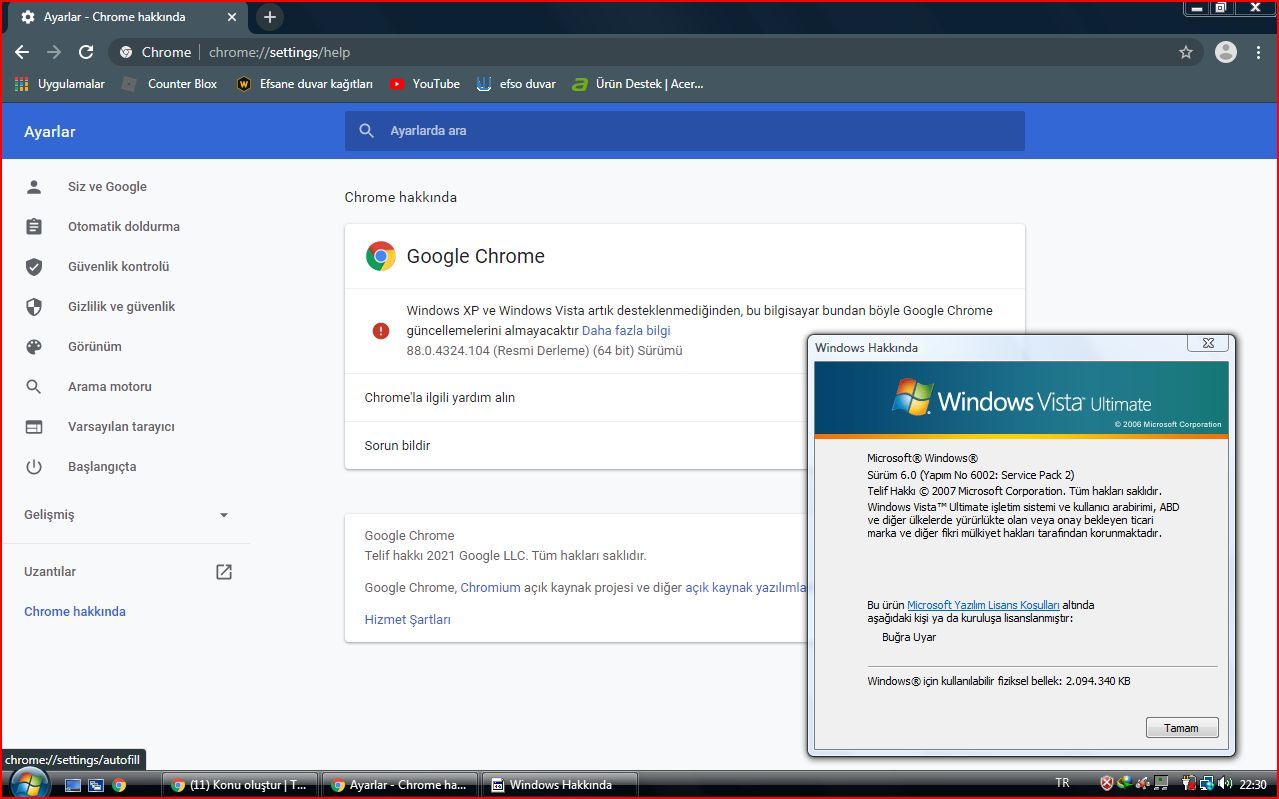Image resolution: width=1279 pixels, height=799 pixels.
Task: Open the Chrome profile avatar menu
Action: coord(1226,52)
